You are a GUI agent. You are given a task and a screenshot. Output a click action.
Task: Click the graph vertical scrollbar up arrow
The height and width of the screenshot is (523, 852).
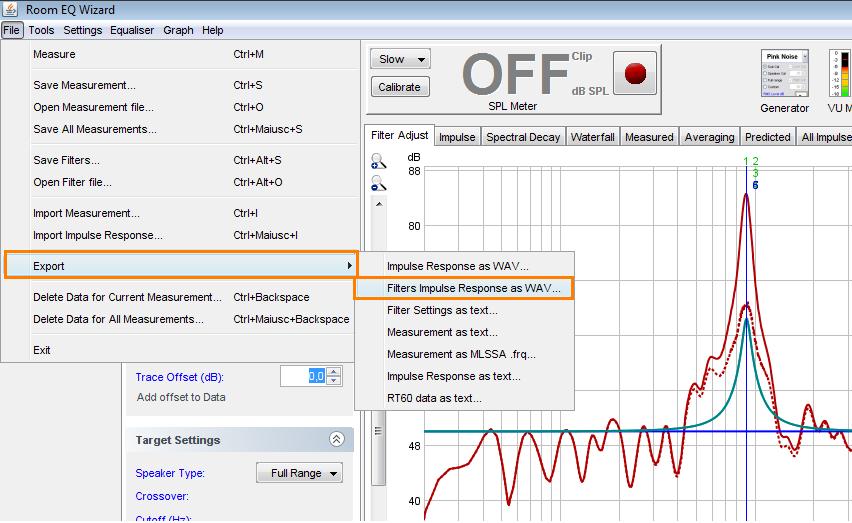[379, 204]
